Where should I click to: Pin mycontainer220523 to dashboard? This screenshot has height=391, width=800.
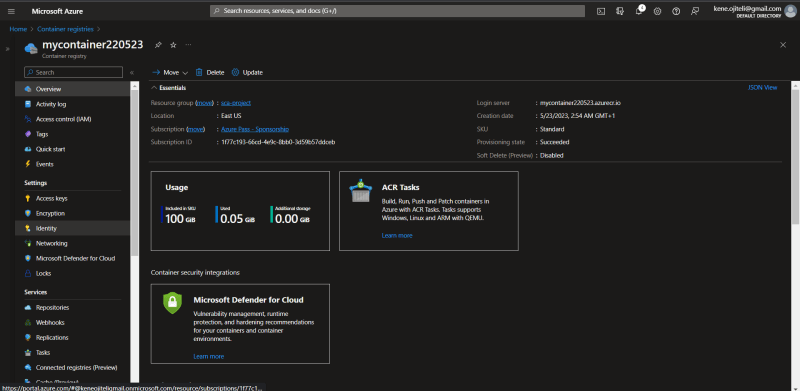point(158,45)
